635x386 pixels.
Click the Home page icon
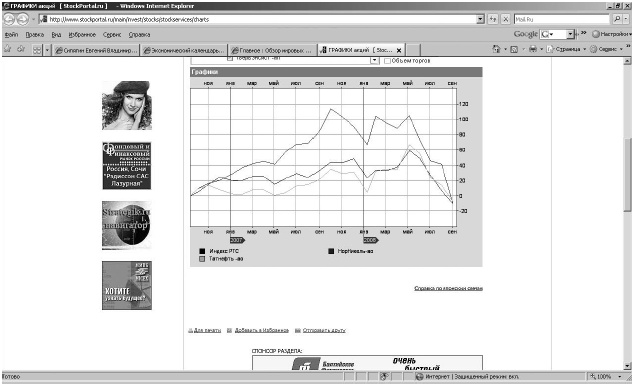(x=496, y=49)
